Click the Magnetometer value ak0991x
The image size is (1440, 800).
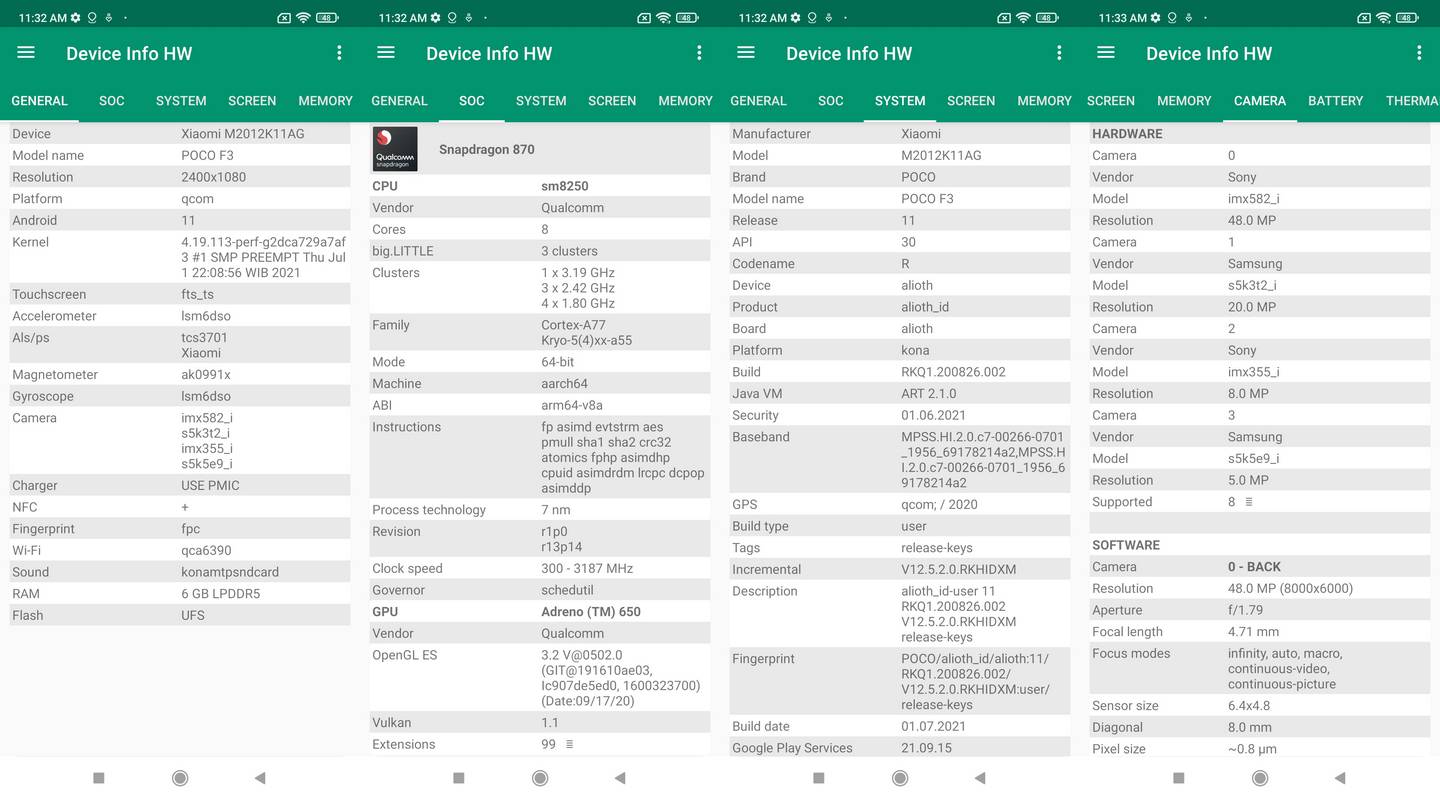[x=206, y=375]
